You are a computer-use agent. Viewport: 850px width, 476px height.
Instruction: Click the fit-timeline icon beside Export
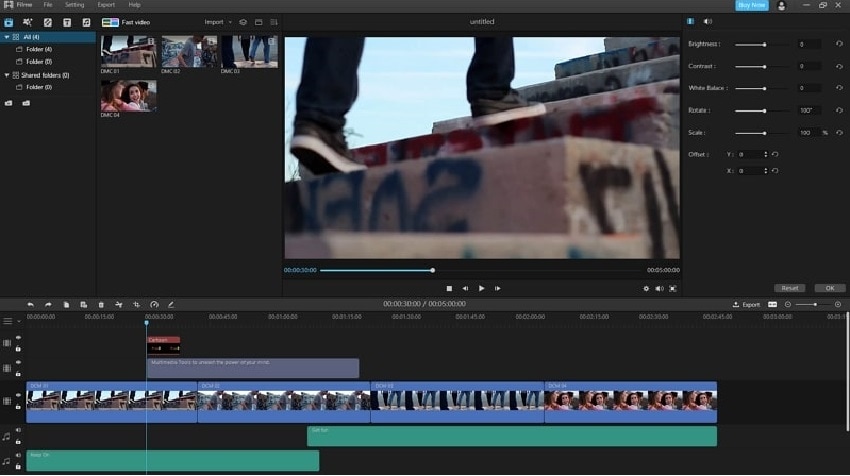pyautogui.click(x=772, y=305)
